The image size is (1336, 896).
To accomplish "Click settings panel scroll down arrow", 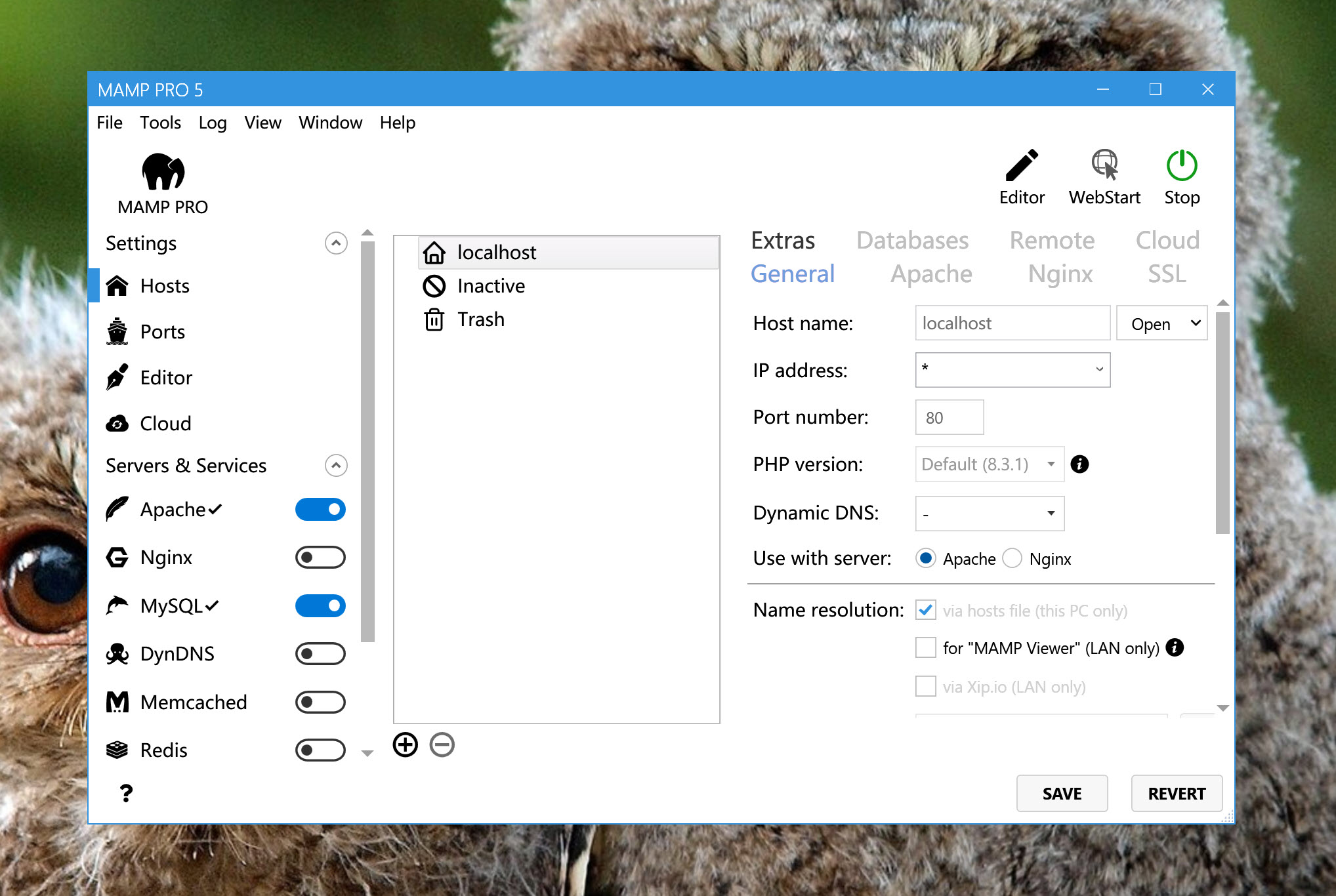I will (1222, 708).
